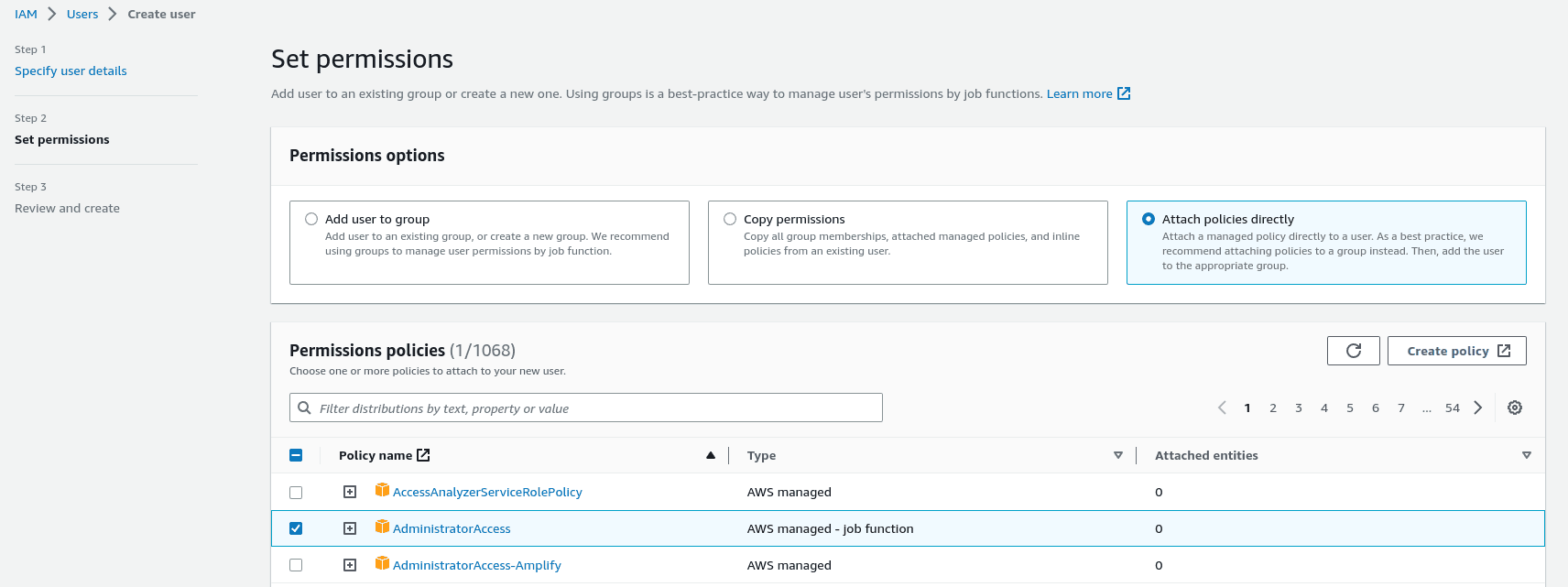Click the orange policy icon for AdministratorAccess

click(x=382, y=527)
